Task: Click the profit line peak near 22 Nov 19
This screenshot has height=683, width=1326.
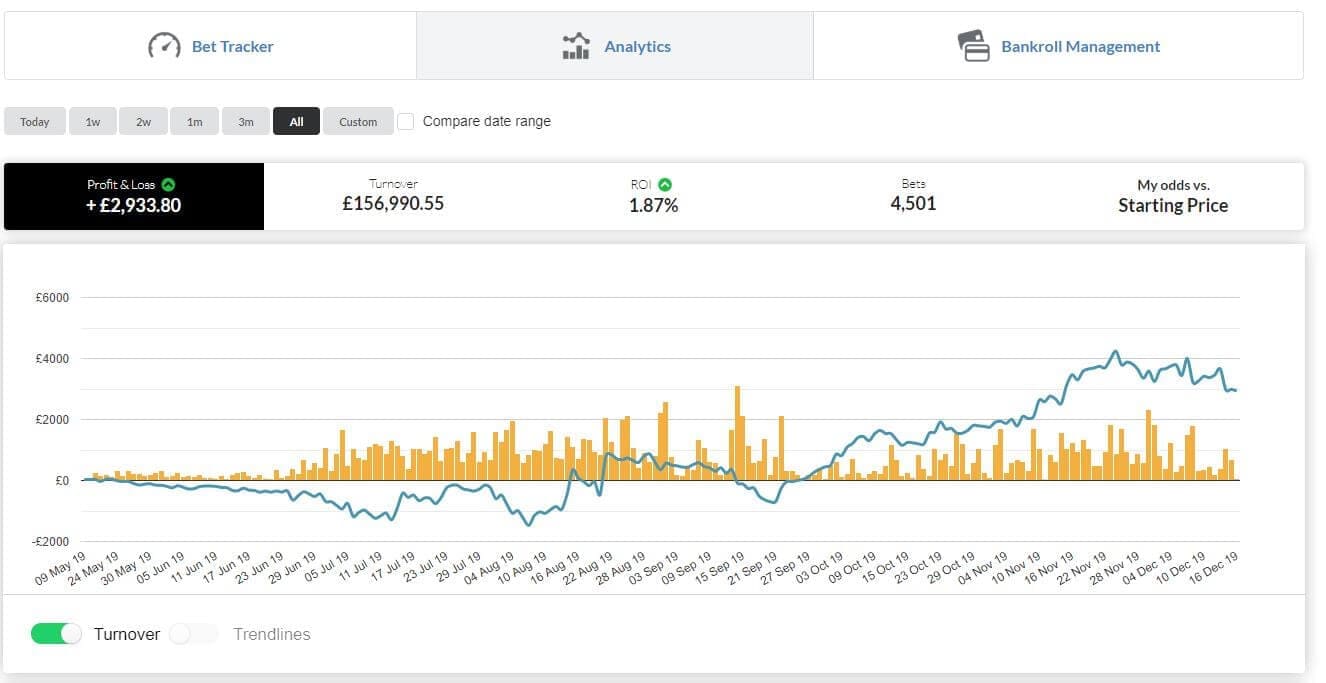Action: 1116,352
